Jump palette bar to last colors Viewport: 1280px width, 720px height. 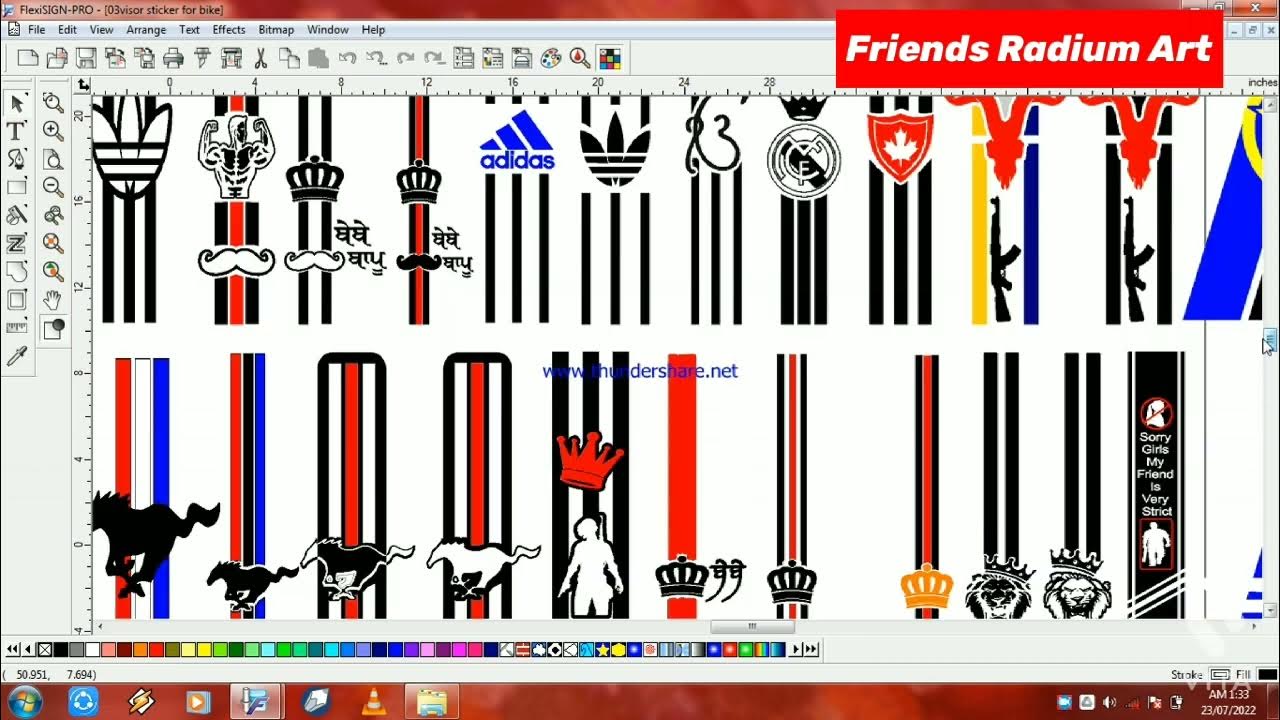[x=813, y=650]
